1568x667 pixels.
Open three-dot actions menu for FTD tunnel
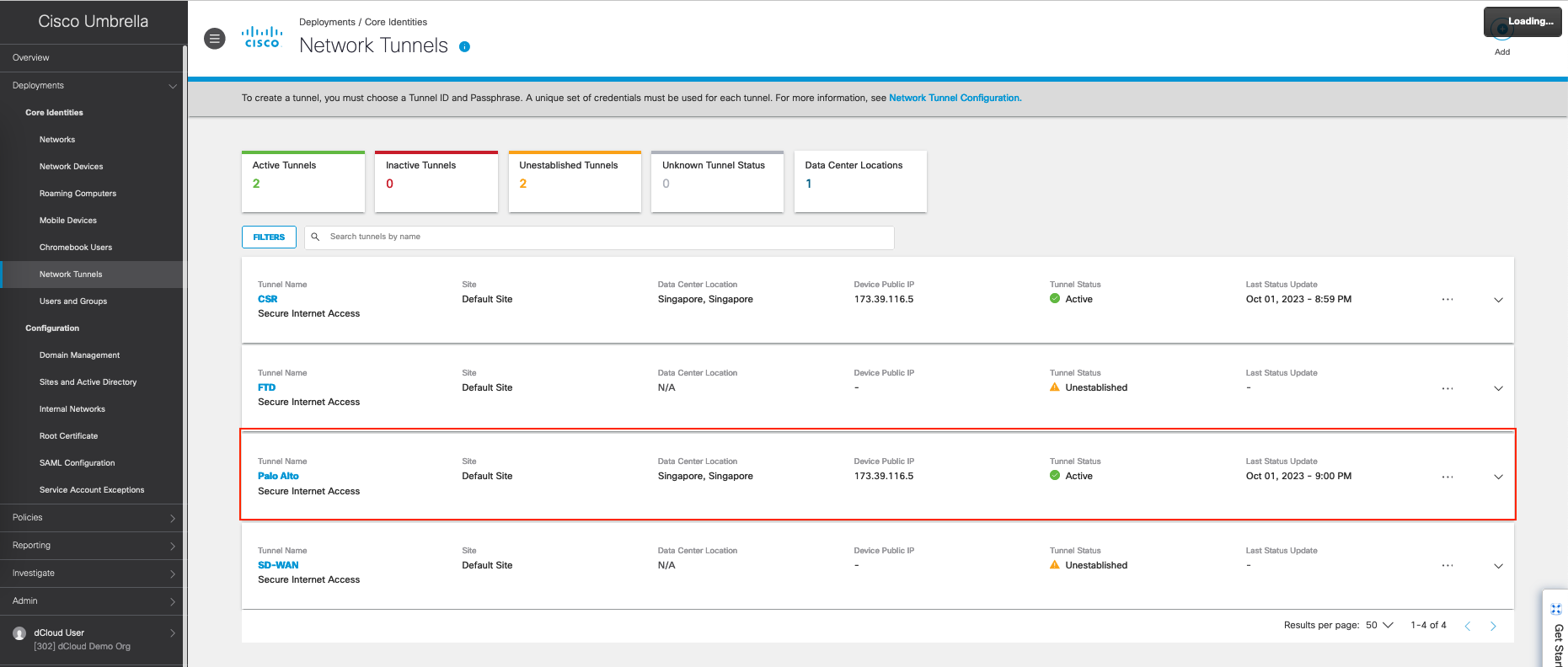coord(1447,388)
